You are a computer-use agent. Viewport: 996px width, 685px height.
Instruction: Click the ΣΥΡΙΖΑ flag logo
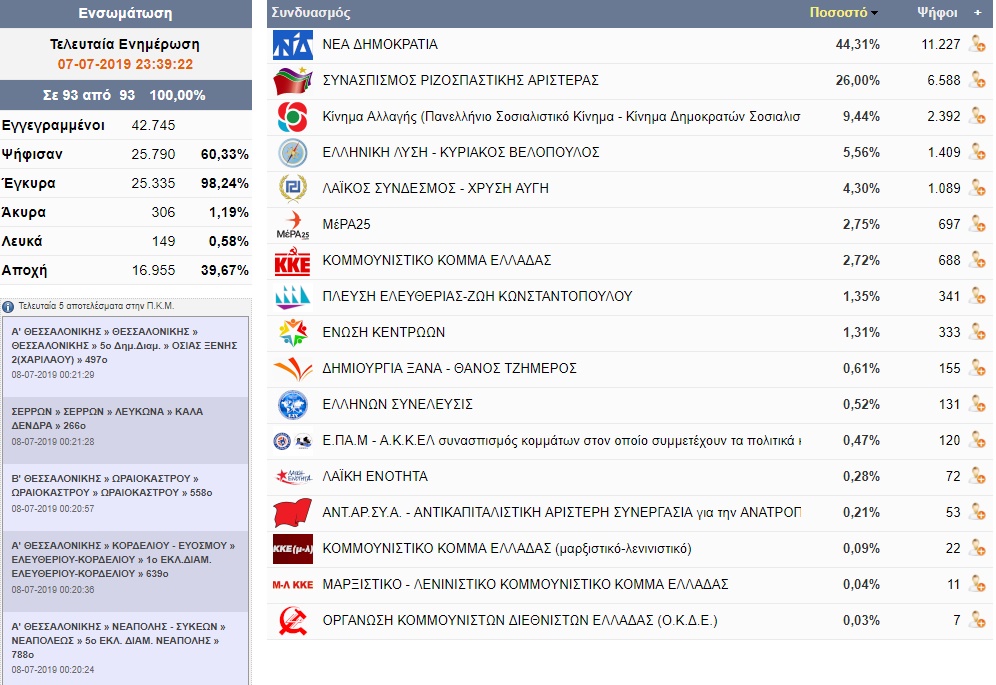(x=293, y=81)
